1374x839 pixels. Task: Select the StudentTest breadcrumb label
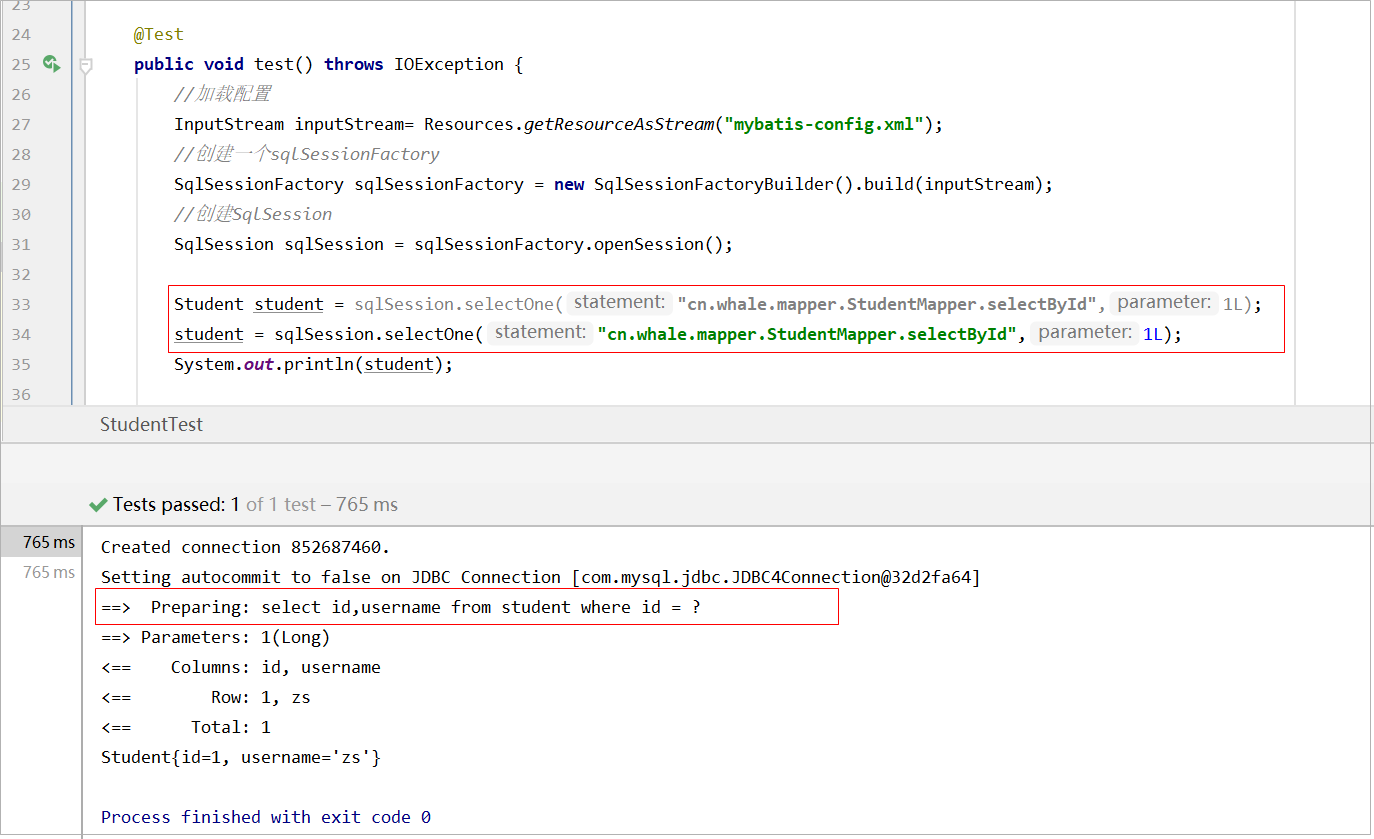click(x=151, y=425)
